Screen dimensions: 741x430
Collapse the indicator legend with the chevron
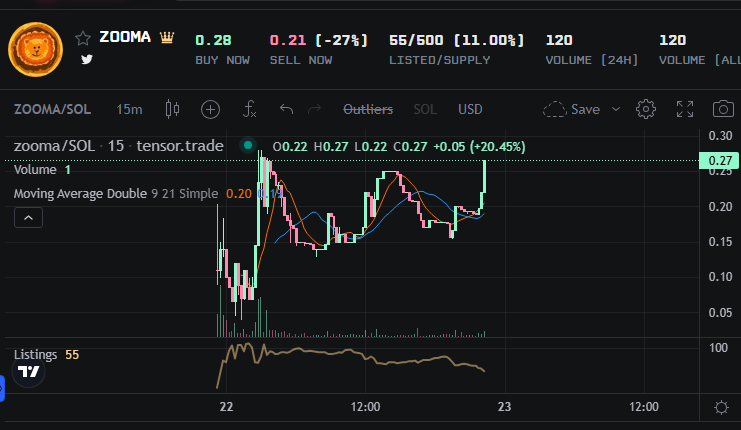click(x=28, y=218)
